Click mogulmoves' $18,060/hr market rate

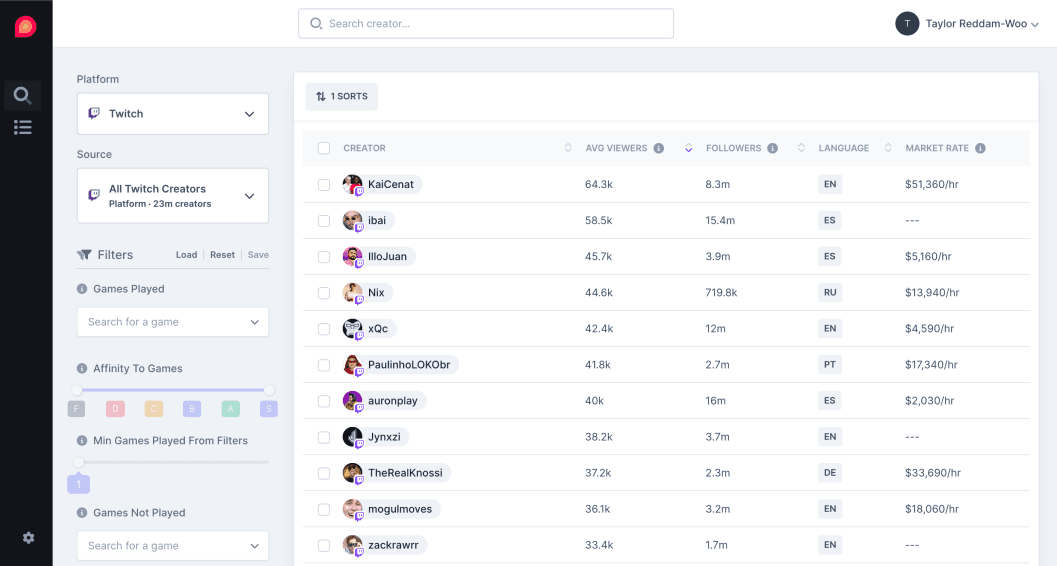pos(932,509)
